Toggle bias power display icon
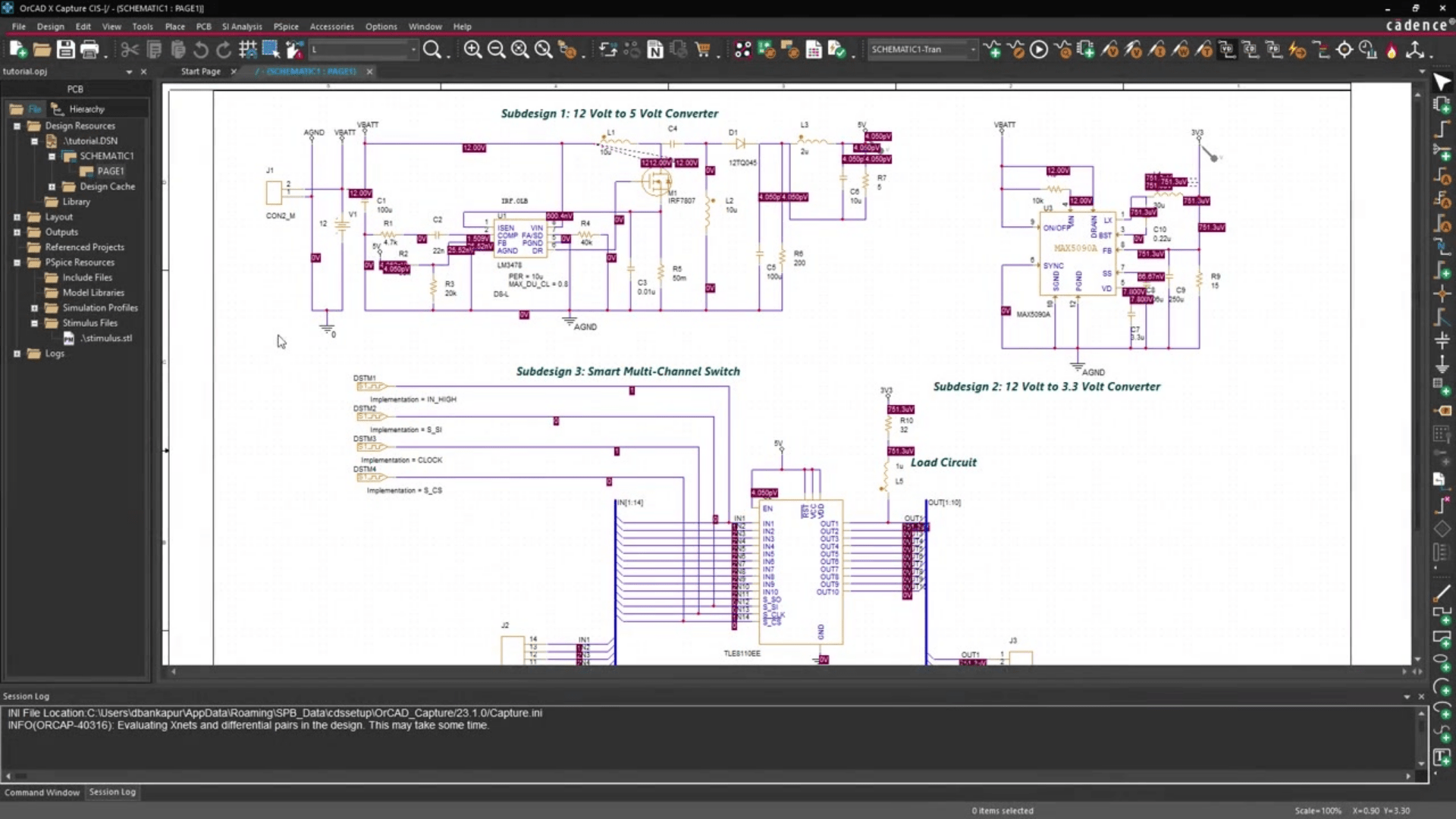Screen dimensions: 1456x819 click(1274, 50)
